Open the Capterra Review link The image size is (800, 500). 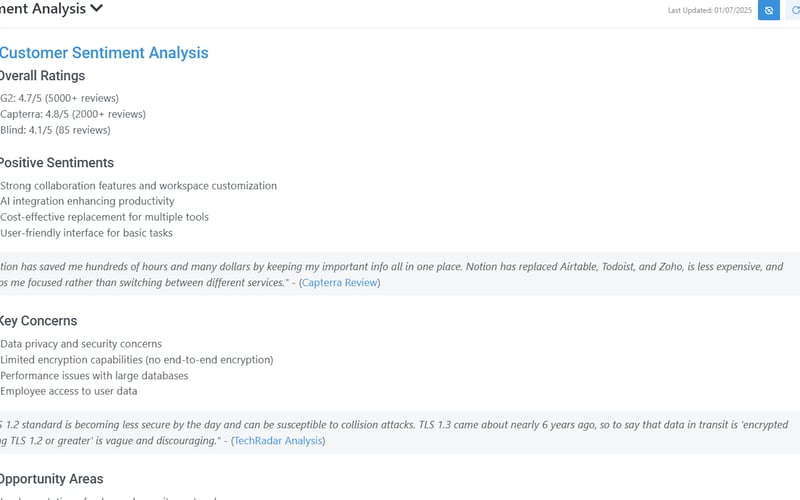[340, 283]
